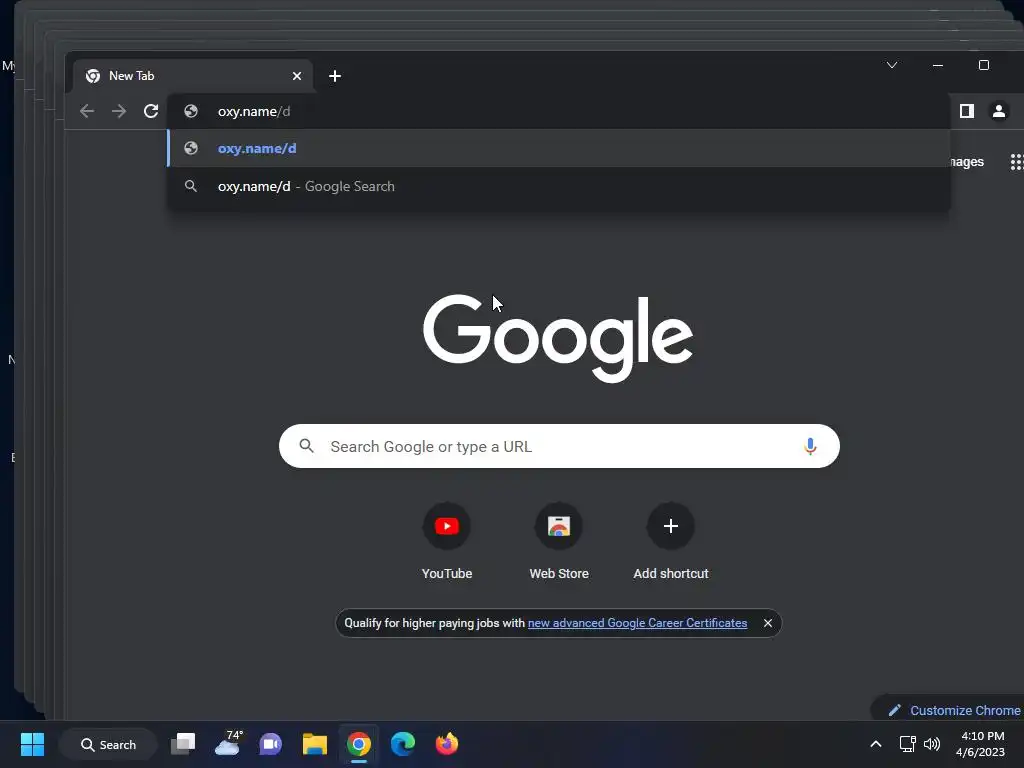Screen dimensions: 1024x768
Task: Open the volume control in the tray
Action: (x=932, y=744)
